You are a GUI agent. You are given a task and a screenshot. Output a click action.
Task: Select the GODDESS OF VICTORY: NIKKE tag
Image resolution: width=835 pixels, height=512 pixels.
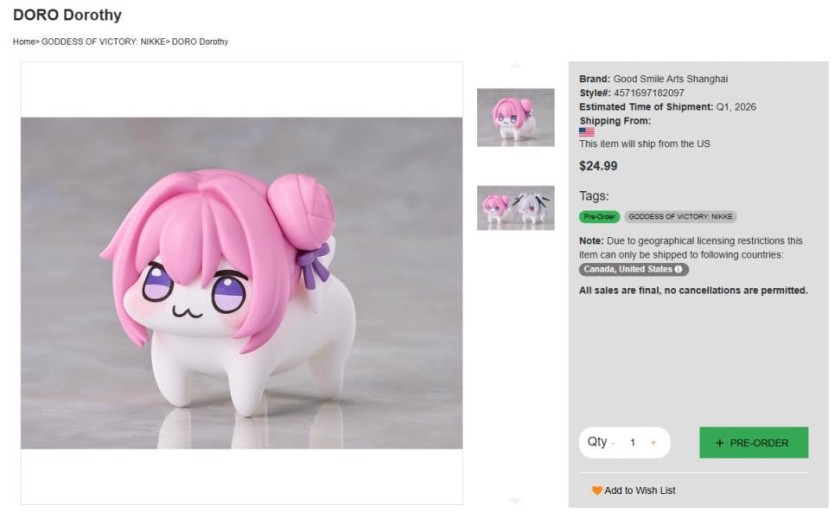click(680, 217)
